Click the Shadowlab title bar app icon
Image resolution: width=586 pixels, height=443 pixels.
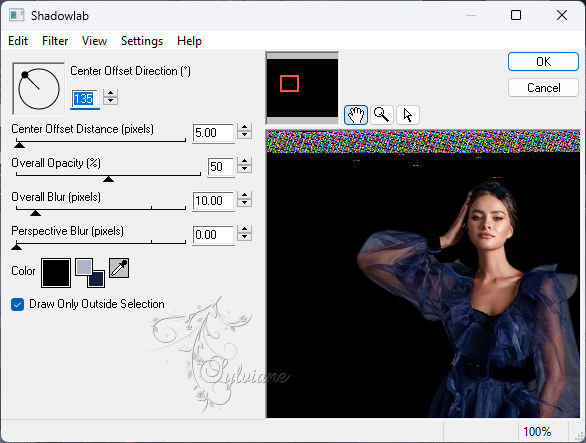17,15
